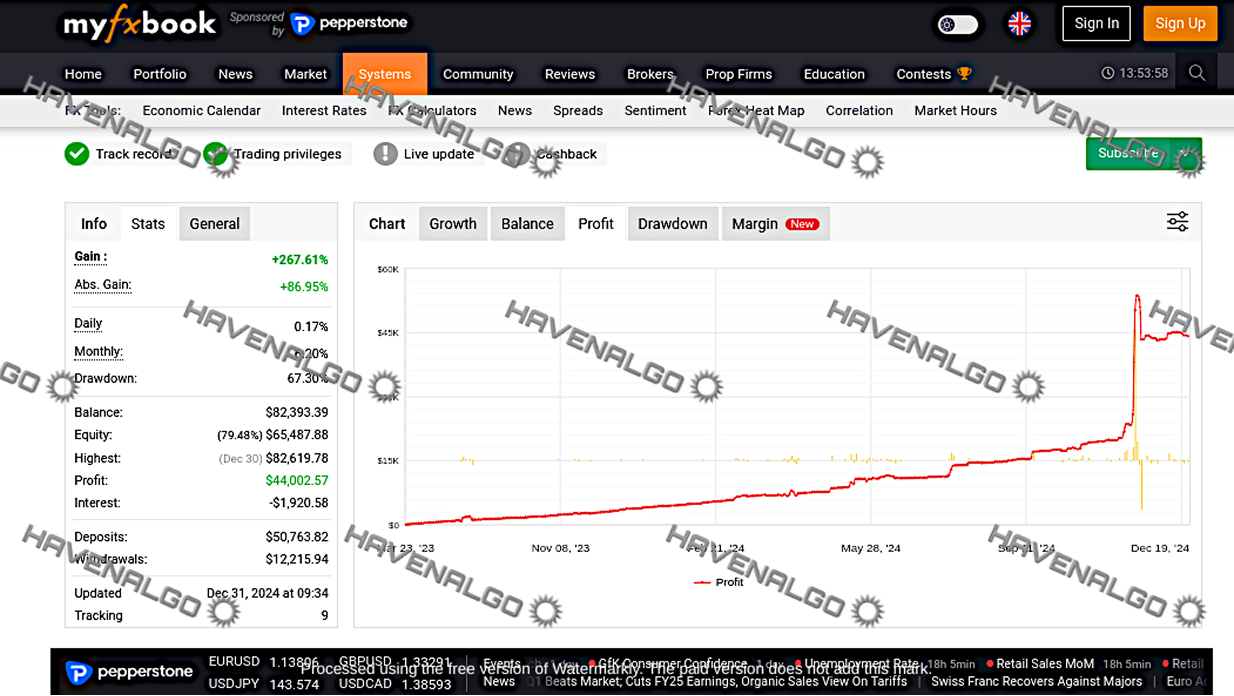This screenshot has width=1234, height=696.
Task: Open the Drawdown chart tab
Action: pyautogui.click(x=672, y=223)
